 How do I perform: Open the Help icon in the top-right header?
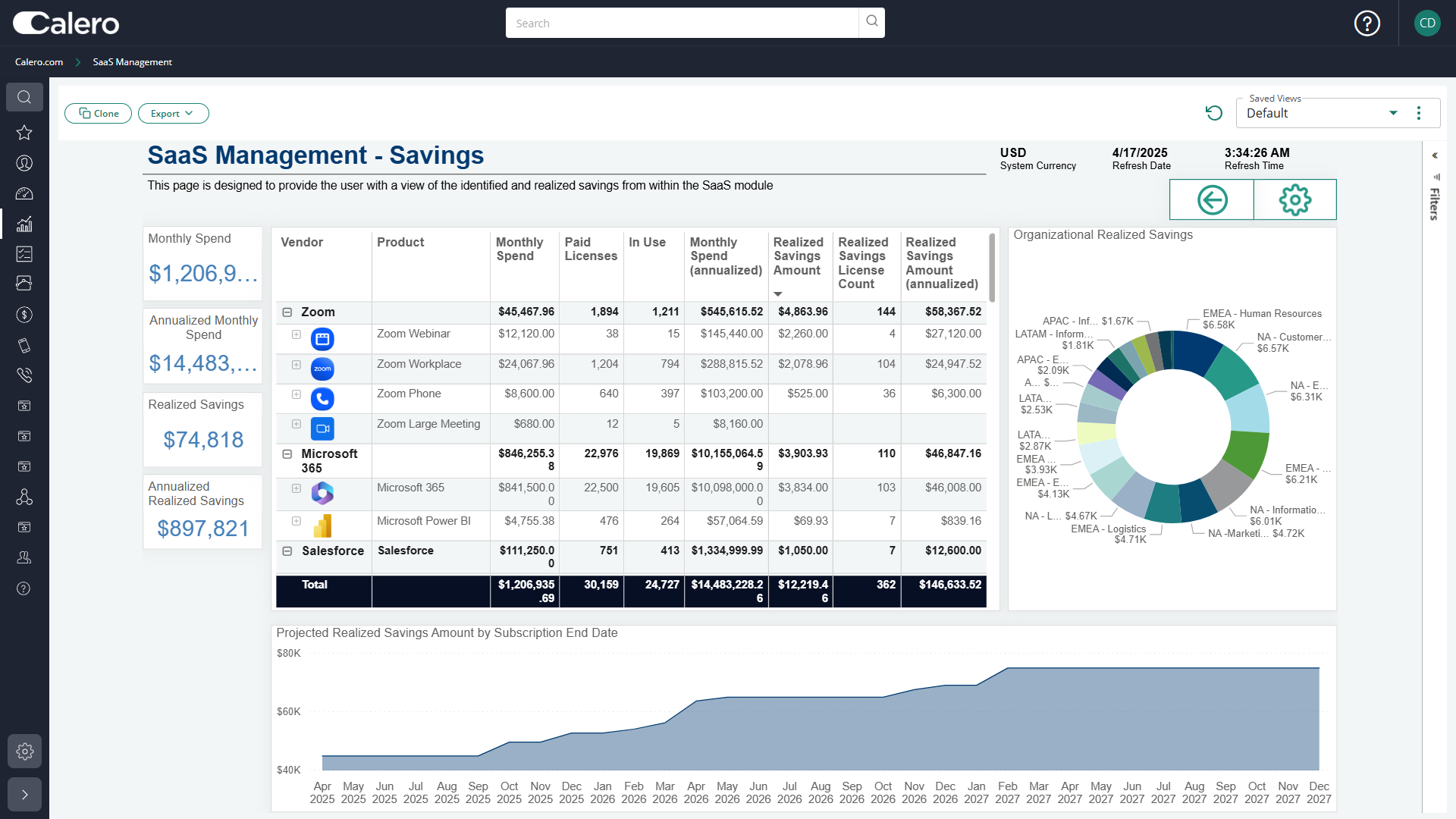click(x=1367, y=23)
